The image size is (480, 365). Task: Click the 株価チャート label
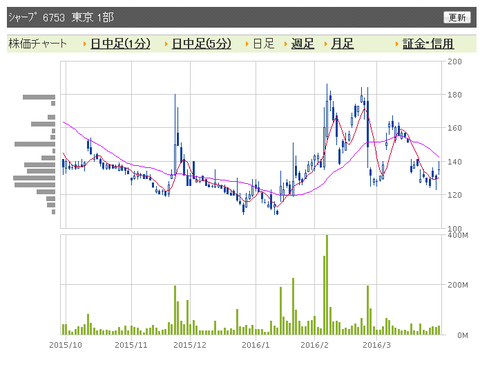click(x=38, y=44)
